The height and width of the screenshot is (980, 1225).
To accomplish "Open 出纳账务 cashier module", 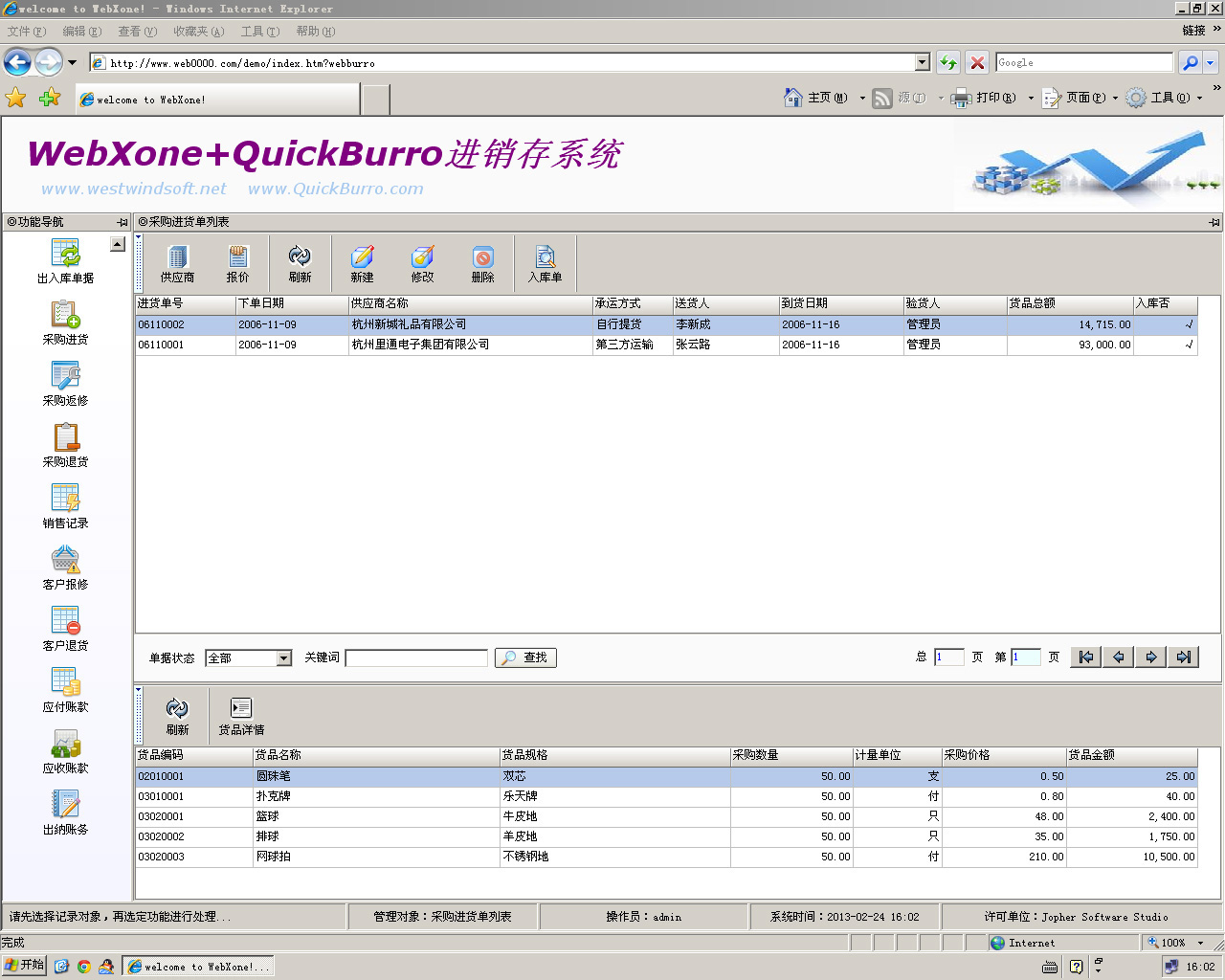I will (65, 813).
